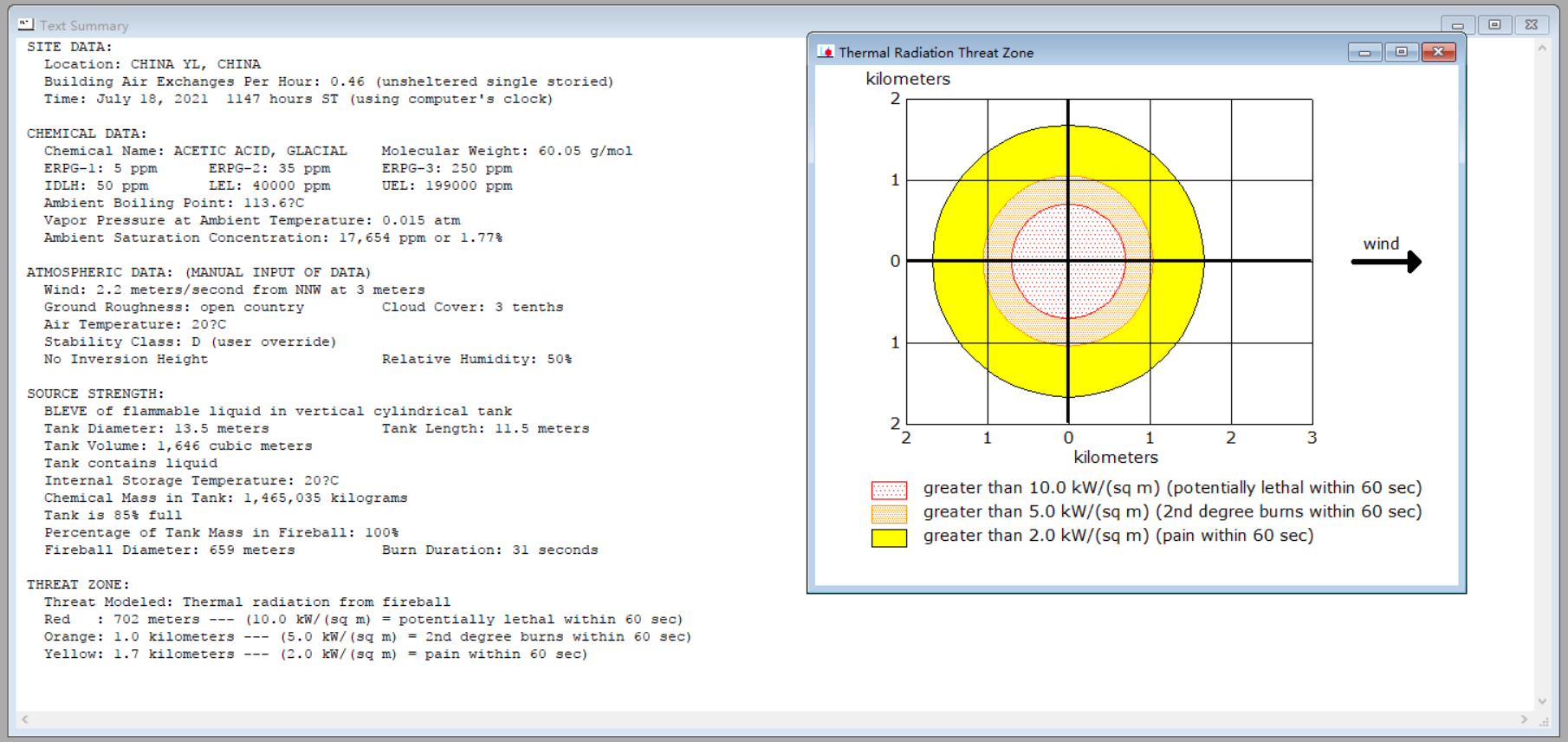
Task: Click the 'Red : 702 meters' threat line
Action: (x=364, y=619)
